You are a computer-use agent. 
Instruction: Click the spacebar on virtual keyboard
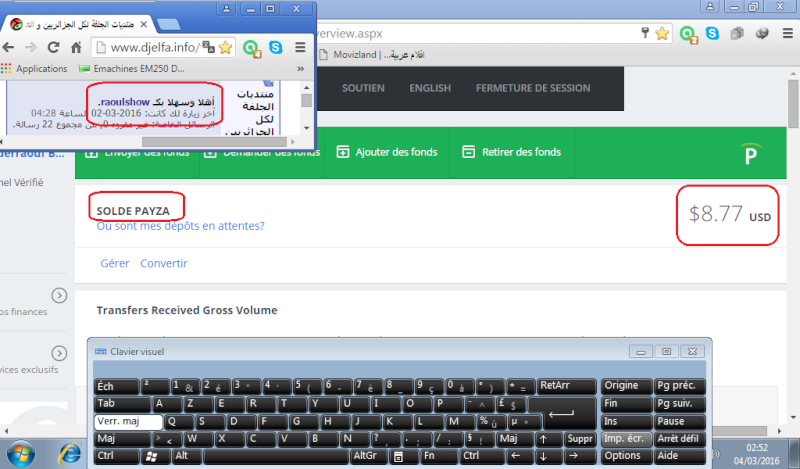276,456
